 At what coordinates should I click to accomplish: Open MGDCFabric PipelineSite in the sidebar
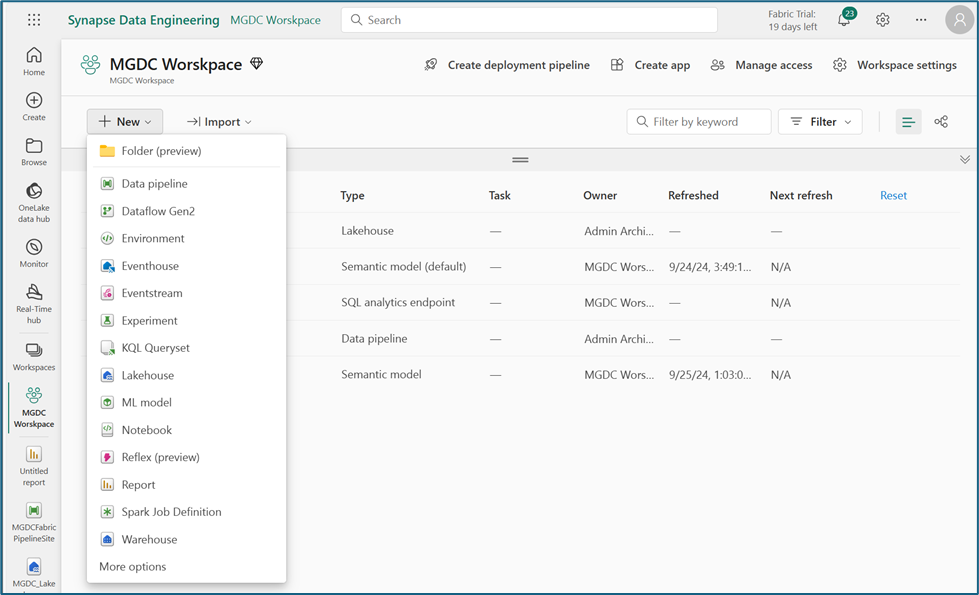tap(34, 523)
